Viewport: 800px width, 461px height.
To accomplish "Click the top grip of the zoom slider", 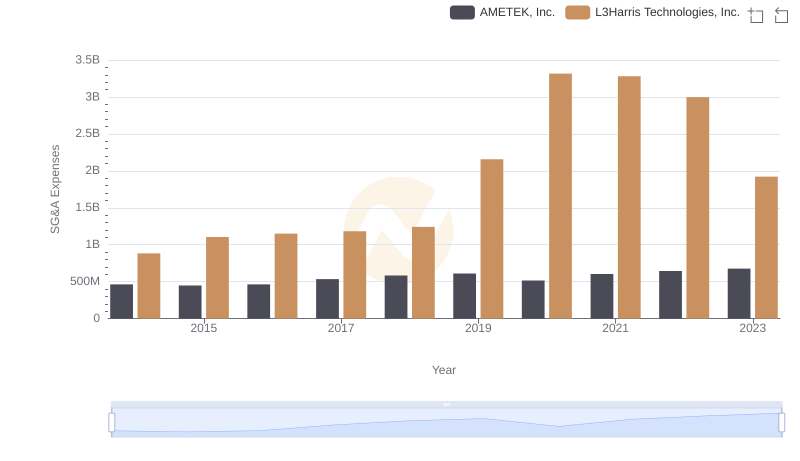I will pos(446,404).
